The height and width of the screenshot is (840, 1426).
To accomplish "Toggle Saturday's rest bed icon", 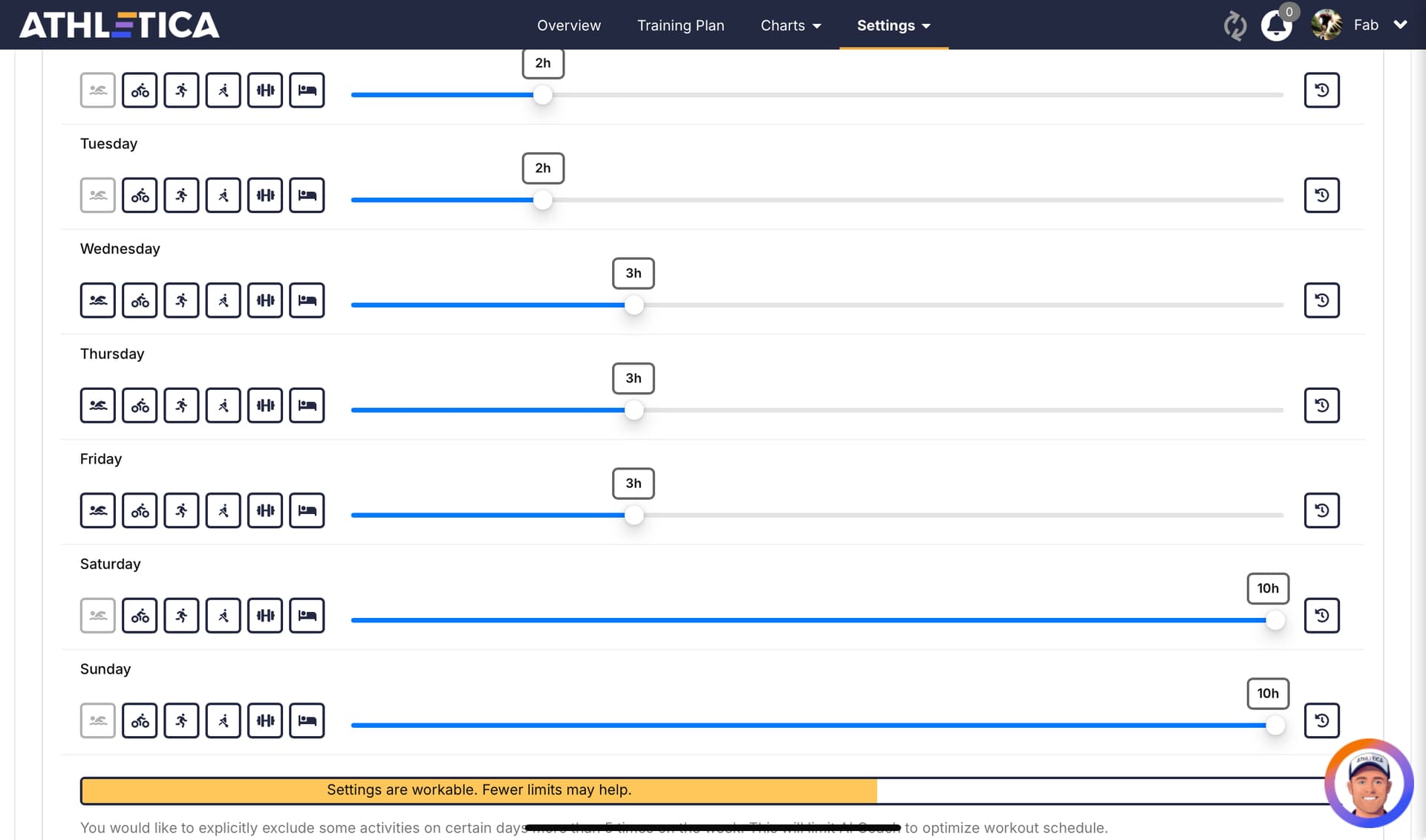I will (307, 616).
